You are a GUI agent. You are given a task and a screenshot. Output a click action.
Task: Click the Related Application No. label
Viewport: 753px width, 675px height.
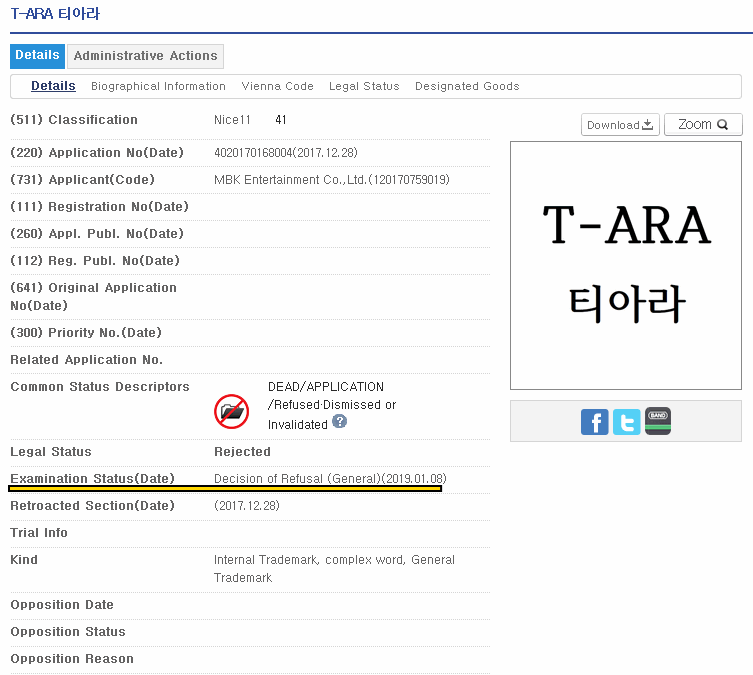(86, 360)
